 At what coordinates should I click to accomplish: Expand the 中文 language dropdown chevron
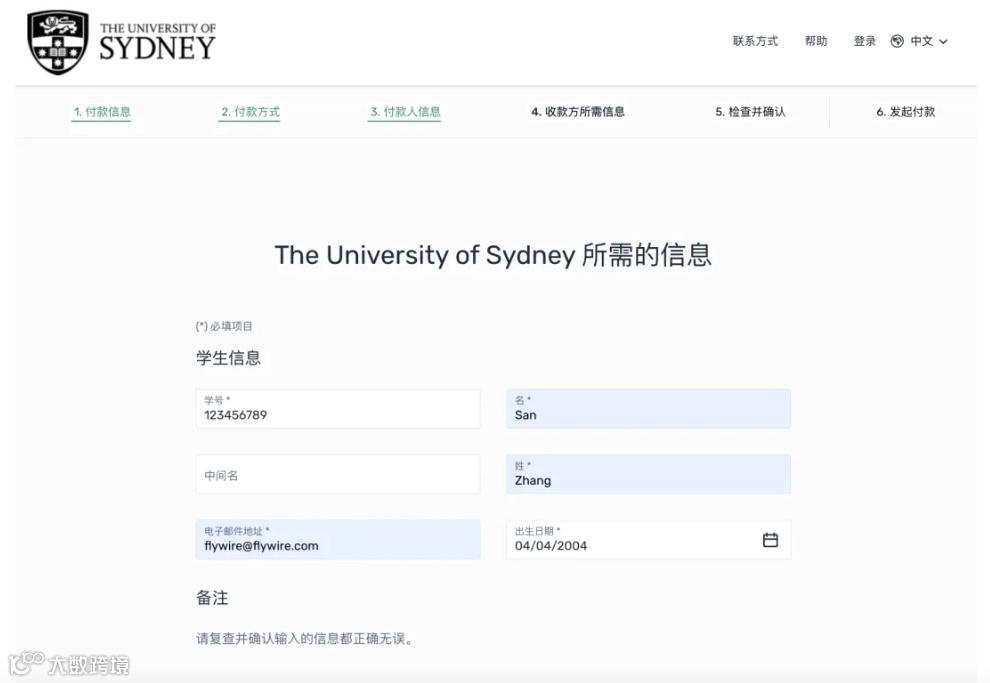943,42
